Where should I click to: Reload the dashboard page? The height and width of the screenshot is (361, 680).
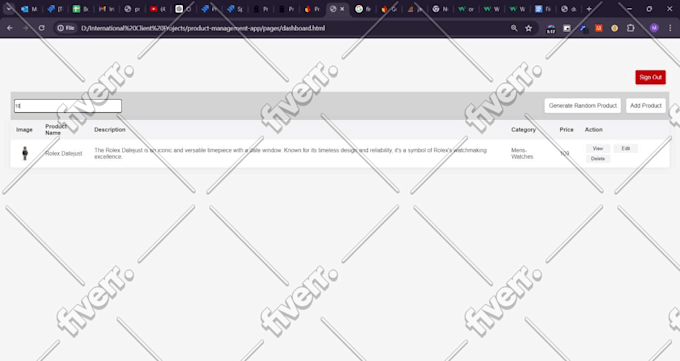(42, 28)
